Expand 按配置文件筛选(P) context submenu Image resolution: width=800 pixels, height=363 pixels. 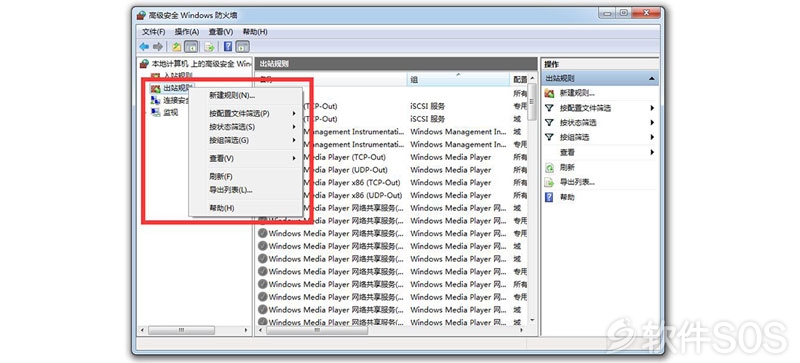[245, 113]
